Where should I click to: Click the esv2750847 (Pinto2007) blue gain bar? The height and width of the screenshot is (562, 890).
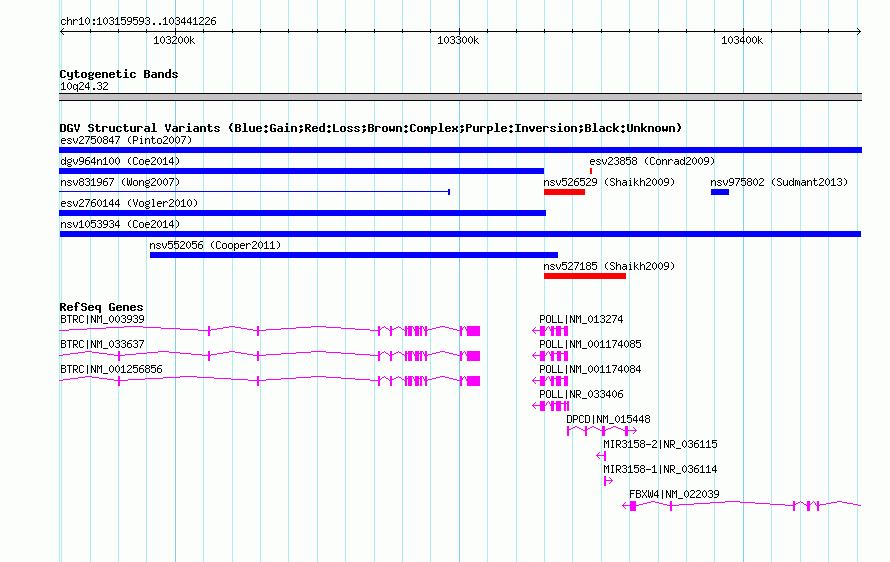click(460, 150)
